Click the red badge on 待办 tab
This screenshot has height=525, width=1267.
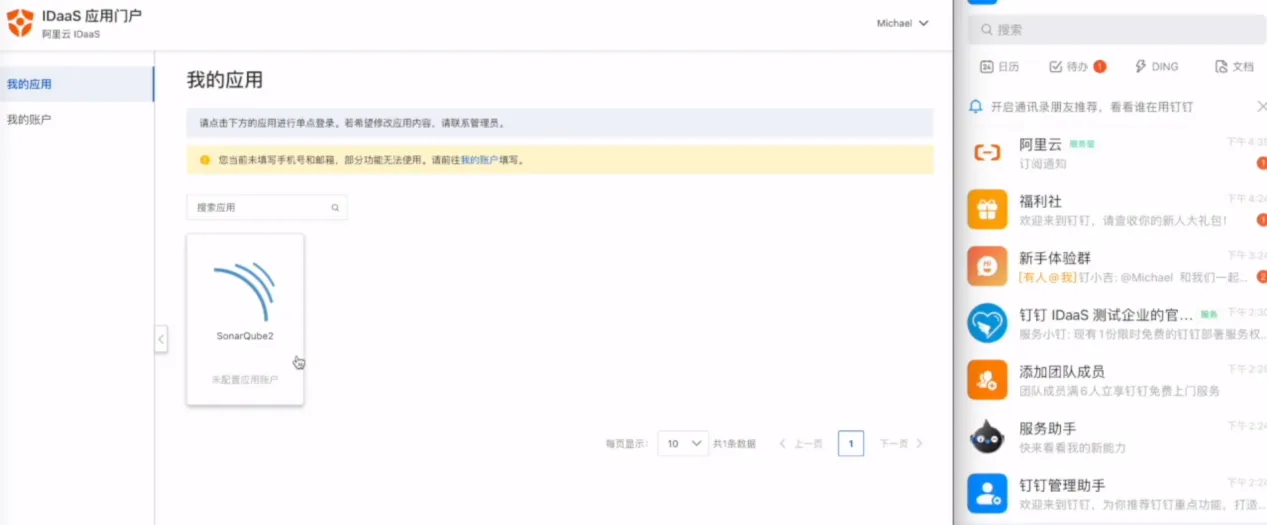(1100, 67)
